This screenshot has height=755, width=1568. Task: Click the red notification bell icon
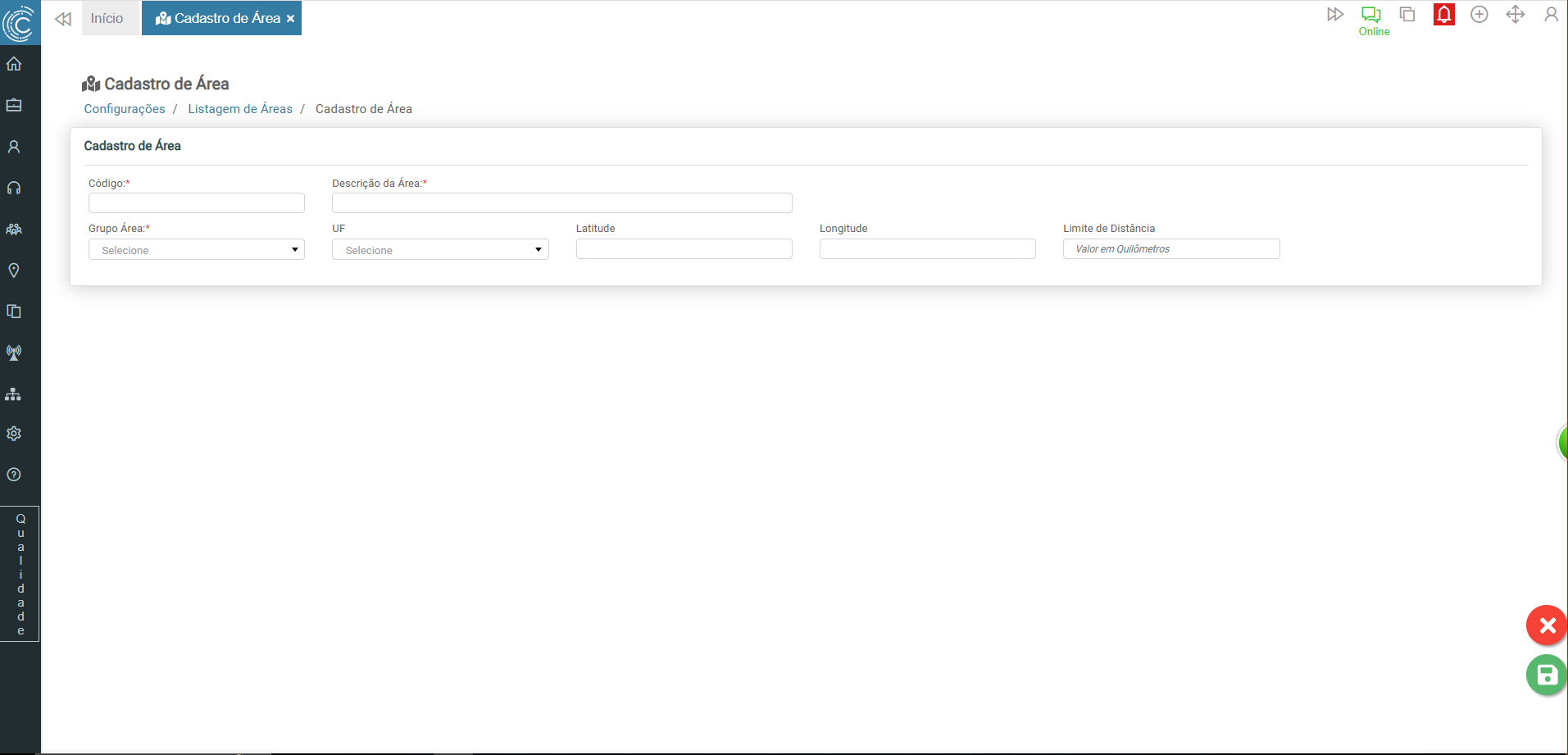click(x=1443, y=15)
